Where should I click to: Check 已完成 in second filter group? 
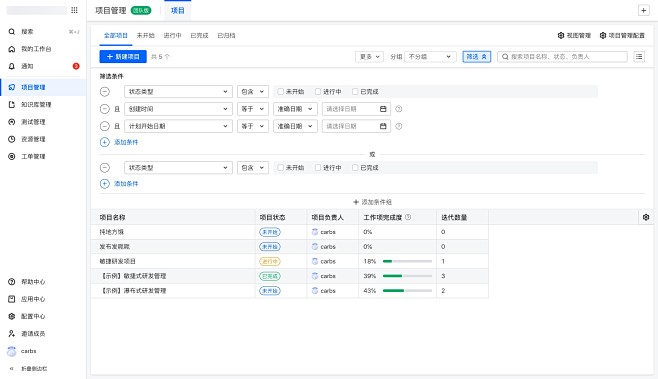[355, 167]
